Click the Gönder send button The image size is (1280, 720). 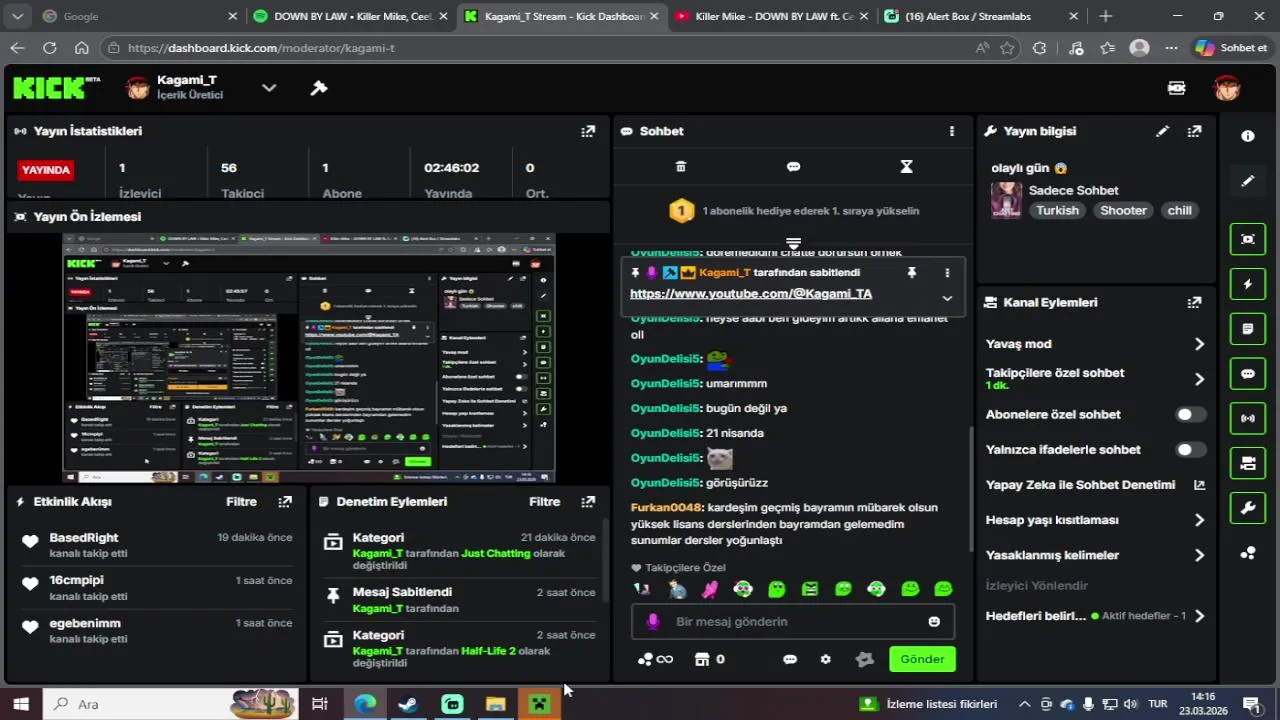[922, 659]
